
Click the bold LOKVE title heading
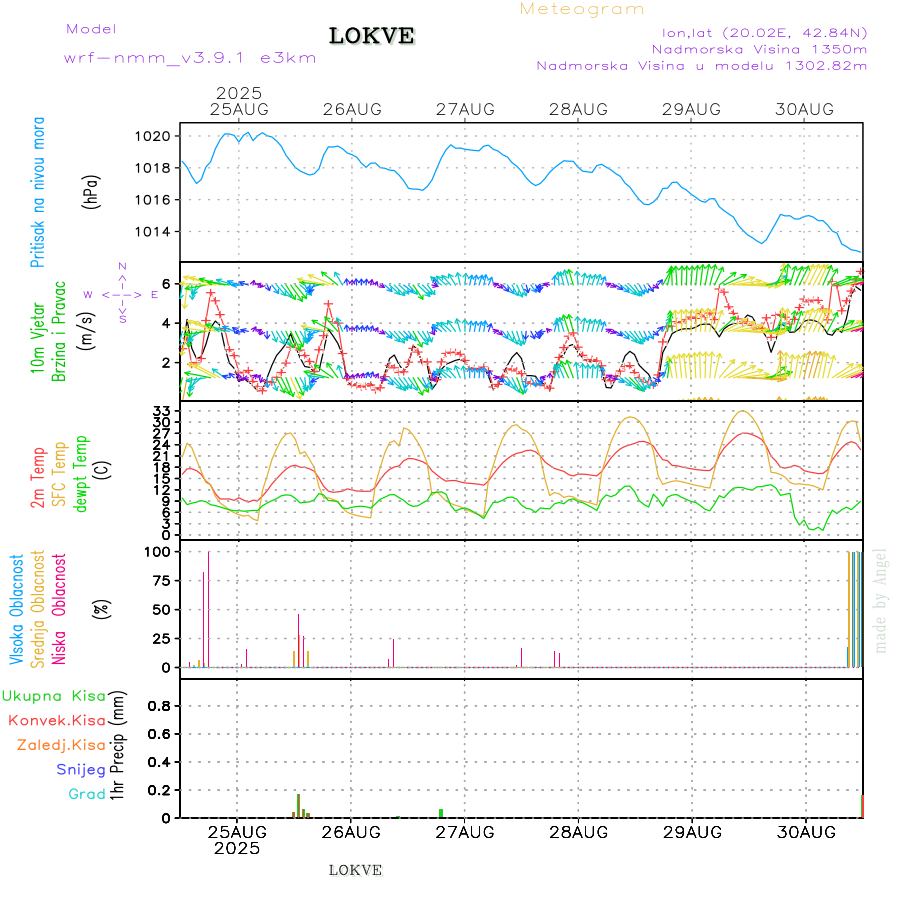[371, 37]
